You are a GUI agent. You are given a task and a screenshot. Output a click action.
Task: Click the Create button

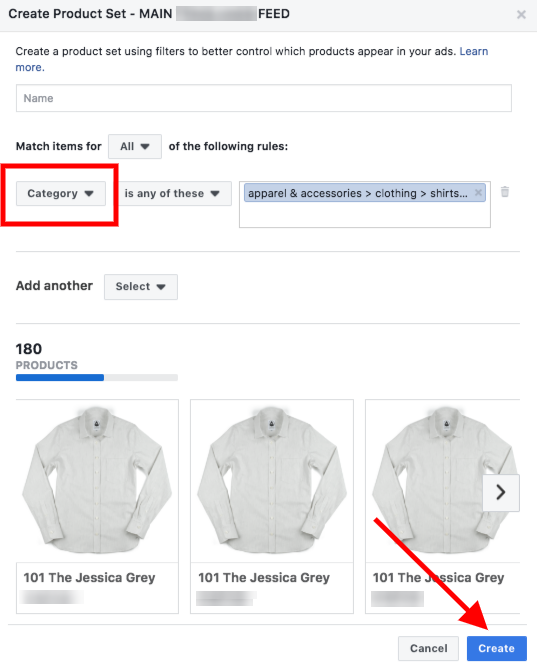(497, 648)
